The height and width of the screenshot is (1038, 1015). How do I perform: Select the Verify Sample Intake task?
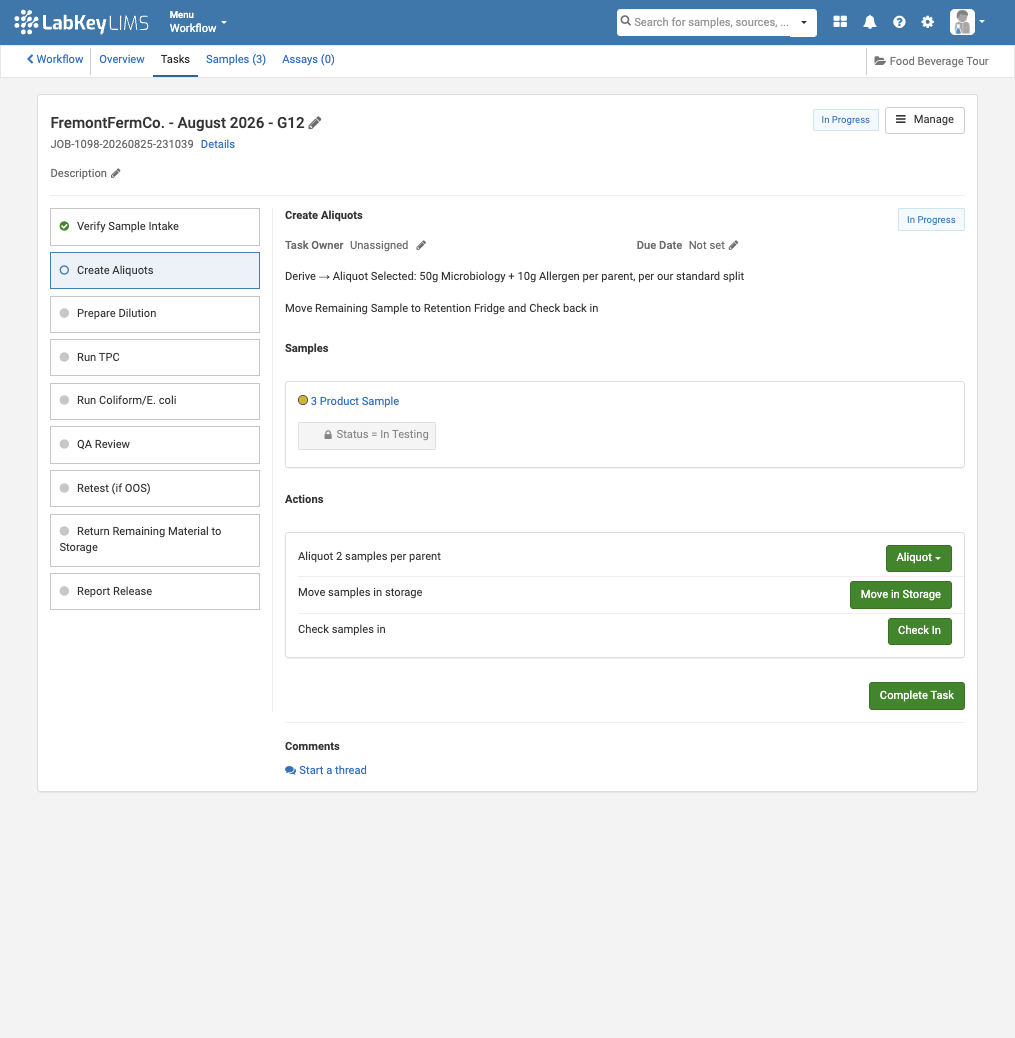click(155, 227)
